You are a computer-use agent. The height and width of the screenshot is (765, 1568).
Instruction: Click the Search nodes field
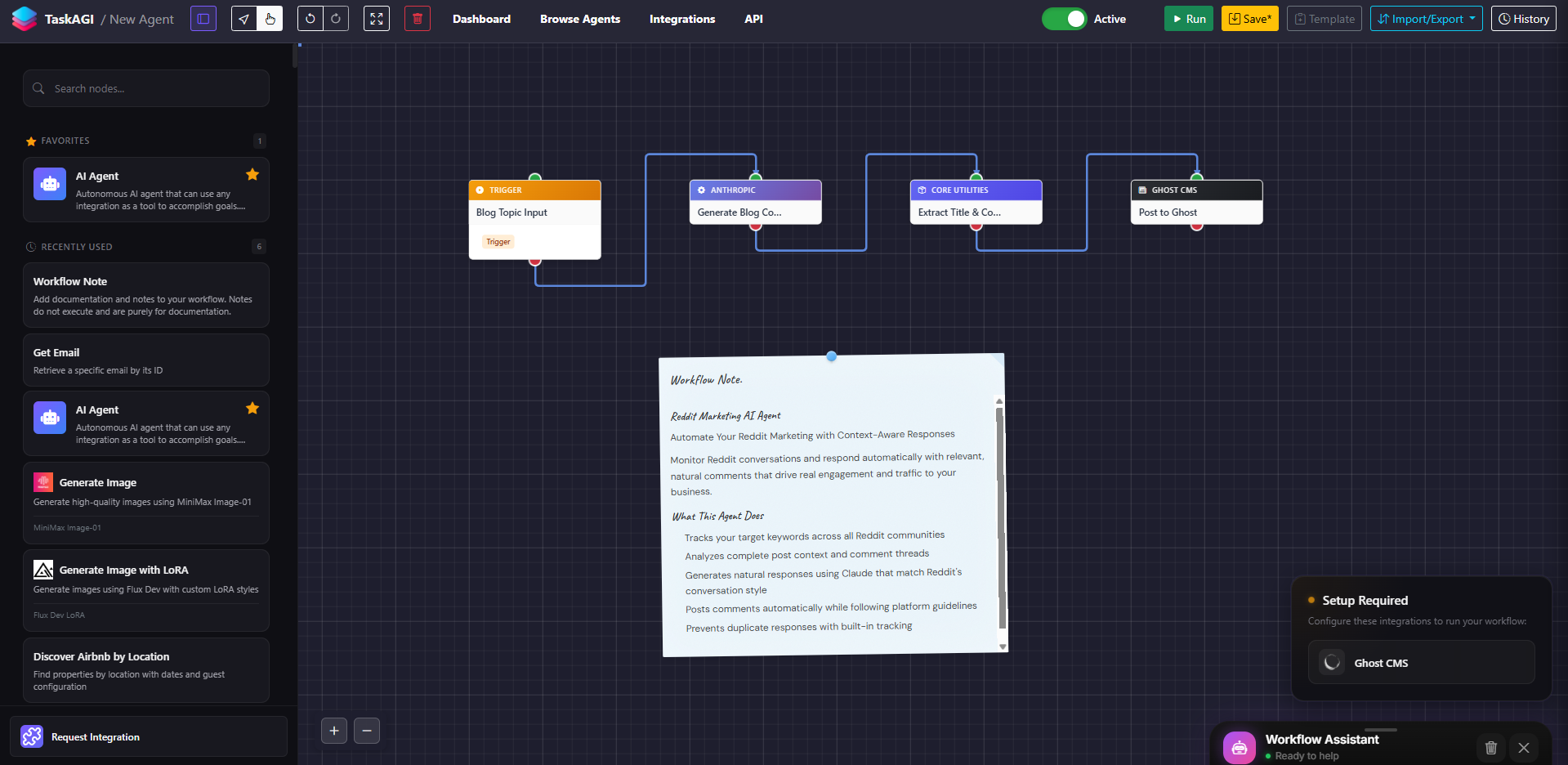(x=145, y=87)
